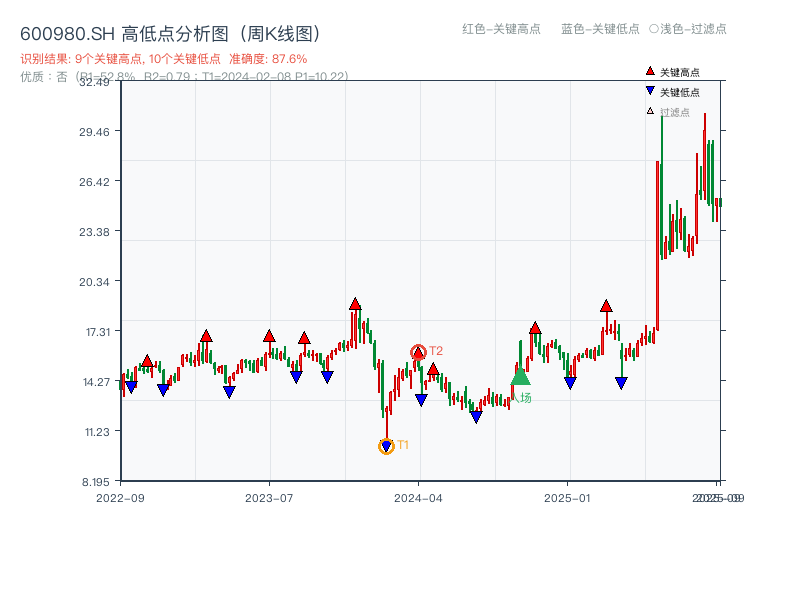Image resolution: width=800 pixels, height=600 pixels.
Task: Click the 准确度: 87.6% text
Action: click(268, 59)
